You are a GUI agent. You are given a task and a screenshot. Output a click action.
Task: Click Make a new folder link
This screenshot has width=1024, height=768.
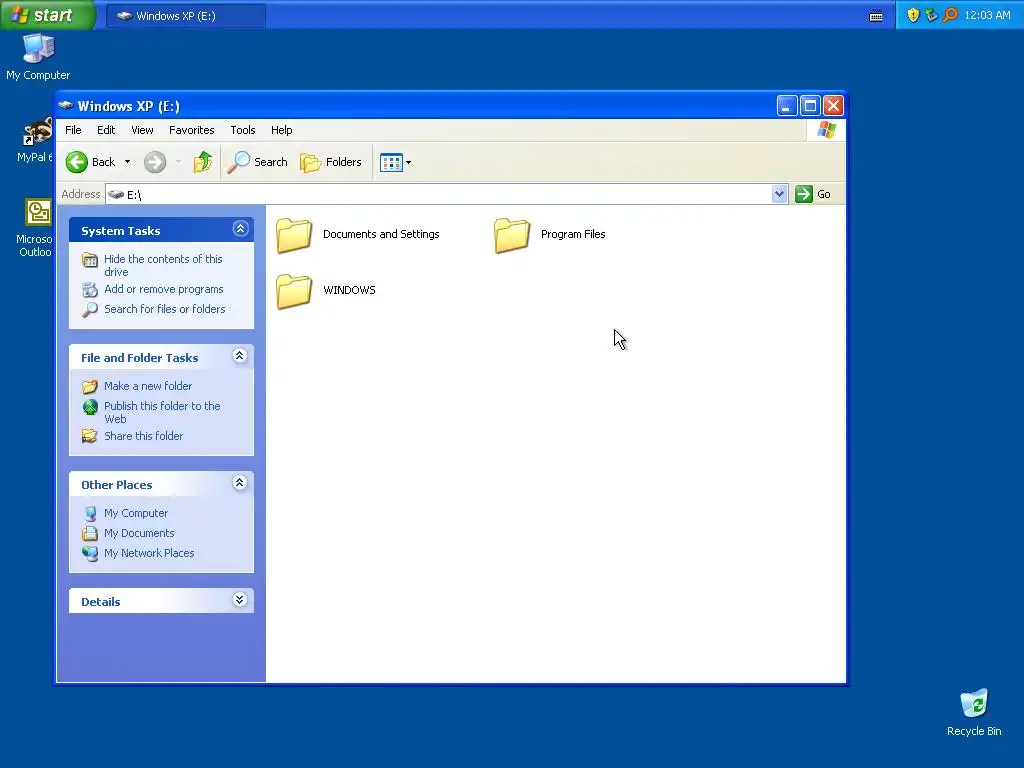[x=148, y=386]
